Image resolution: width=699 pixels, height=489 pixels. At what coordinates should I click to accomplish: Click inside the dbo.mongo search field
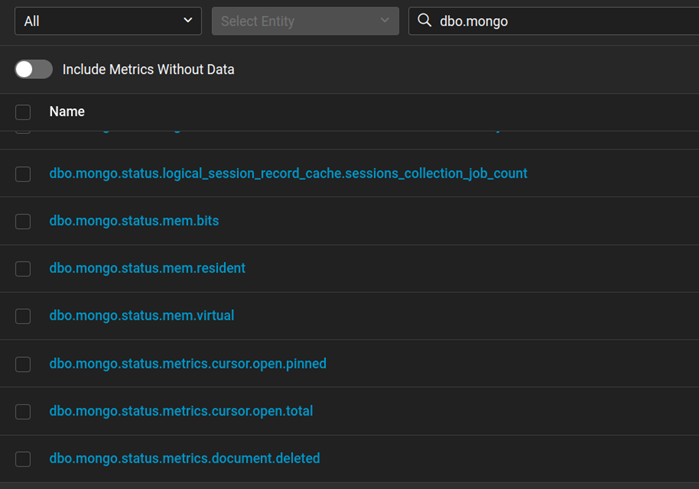[560, 21]
